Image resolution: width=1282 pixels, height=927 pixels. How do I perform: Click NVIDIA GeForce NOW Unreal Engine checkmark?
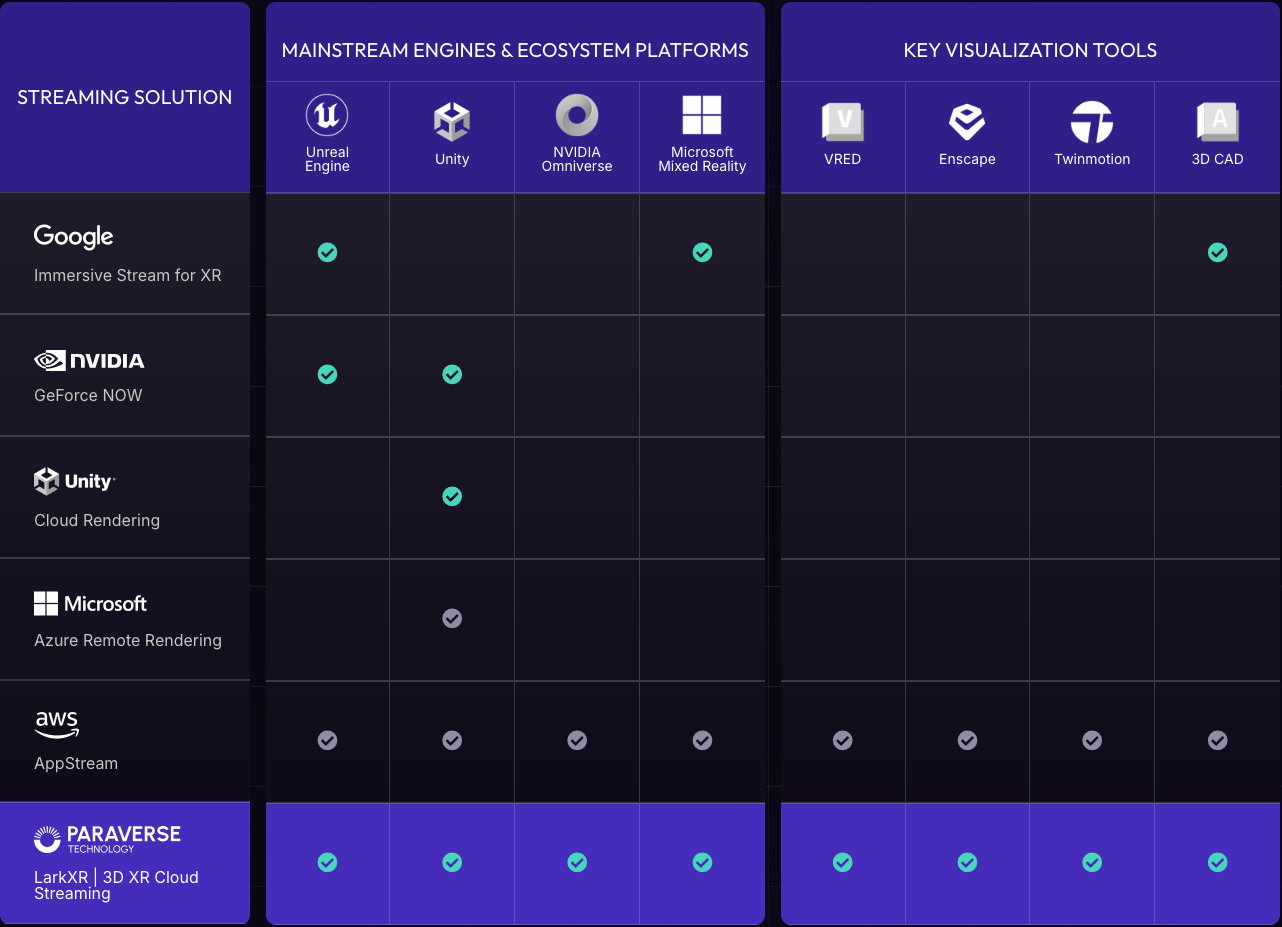[x=327, y=374]
